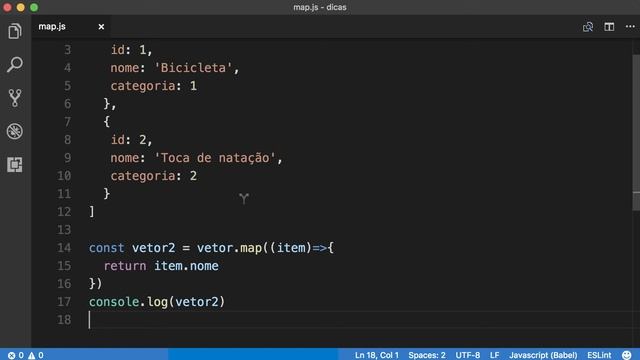Image resolution: width=640 pixels, height=360 pixels.
Task: Click line number 9 in gutter
Action: [x=67, y=158]
